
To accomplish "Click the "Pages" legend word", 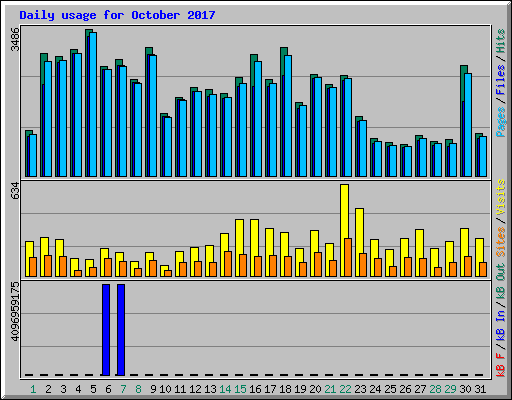I will click(501, 122).
